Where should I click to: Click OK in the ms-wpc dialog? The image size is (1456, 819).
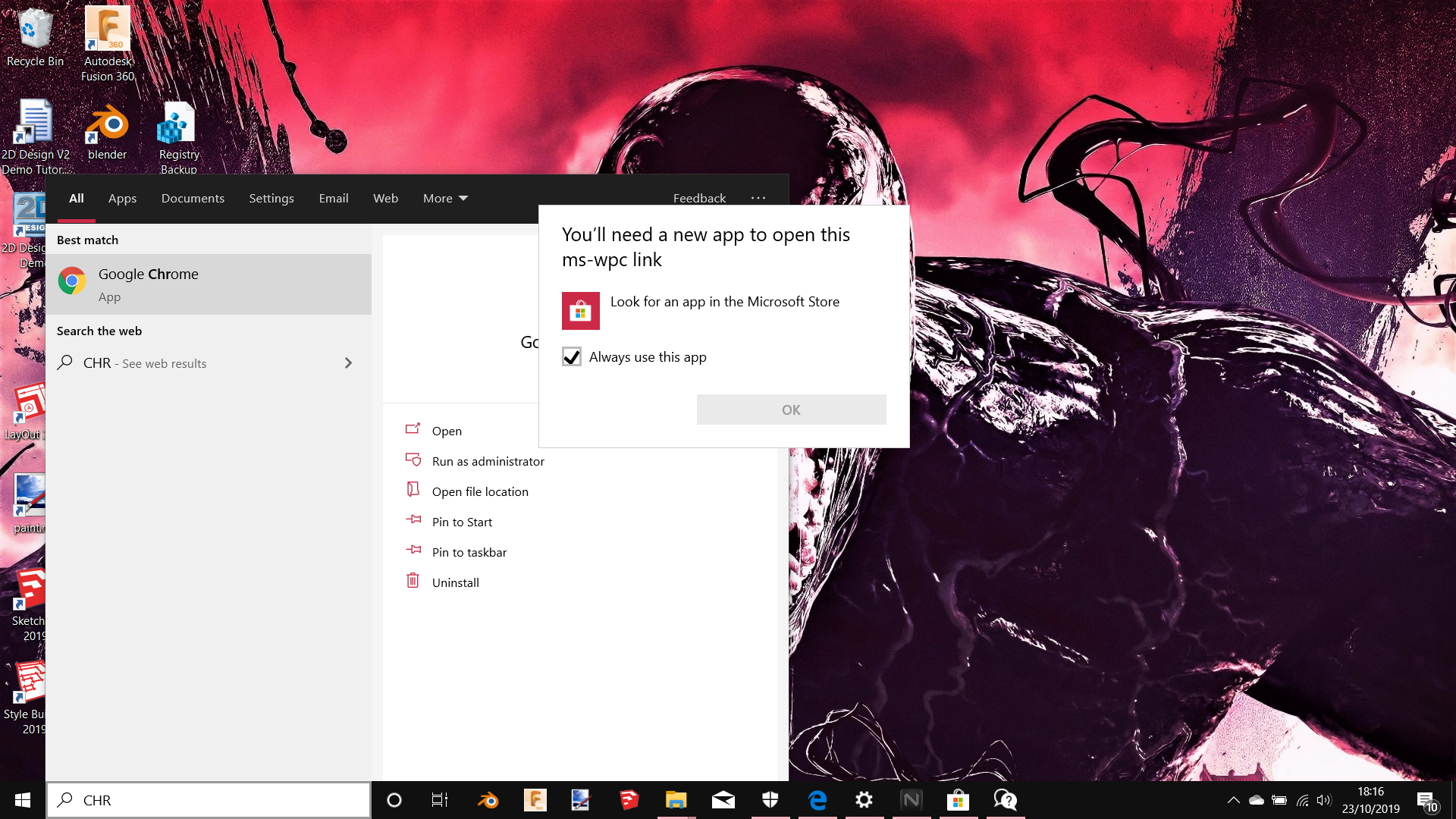(x=791, y=409)
